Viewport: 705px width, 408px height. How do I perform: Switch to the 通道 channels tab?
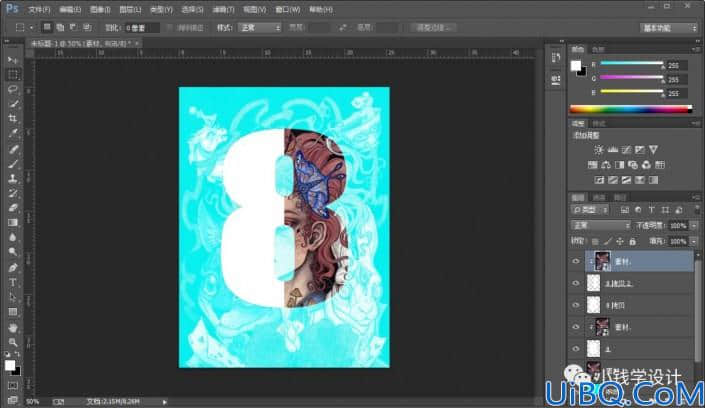(599, 197)
